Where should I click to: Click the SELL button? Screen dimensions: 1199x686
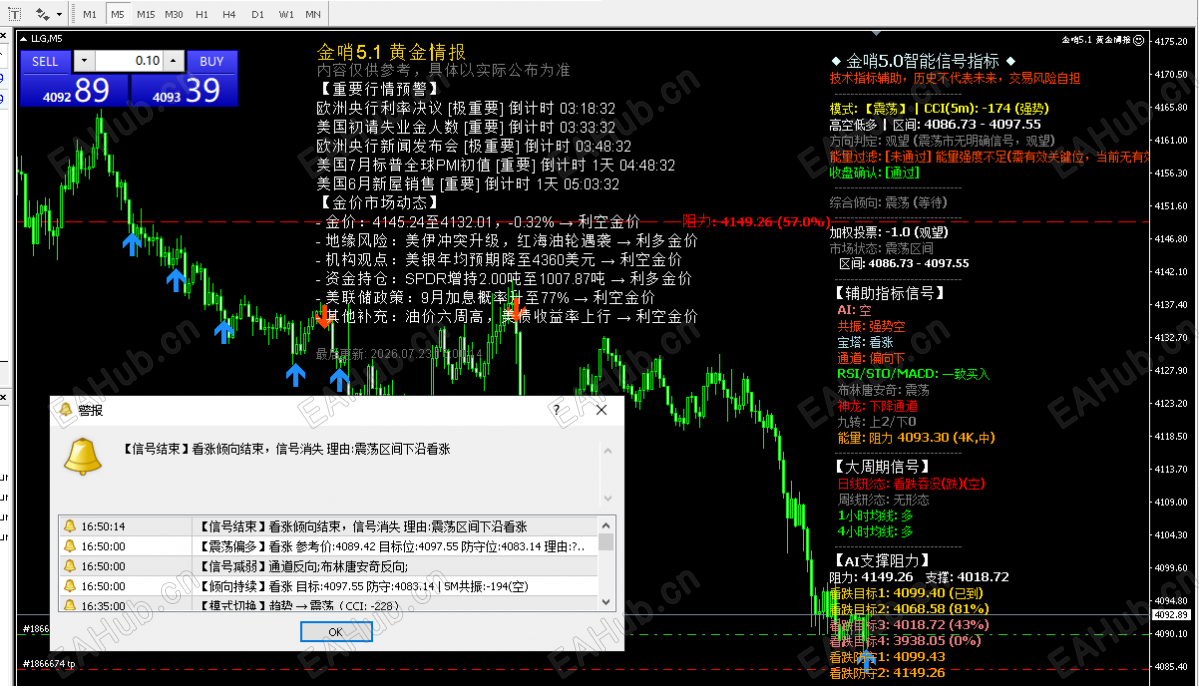[45, 61]
